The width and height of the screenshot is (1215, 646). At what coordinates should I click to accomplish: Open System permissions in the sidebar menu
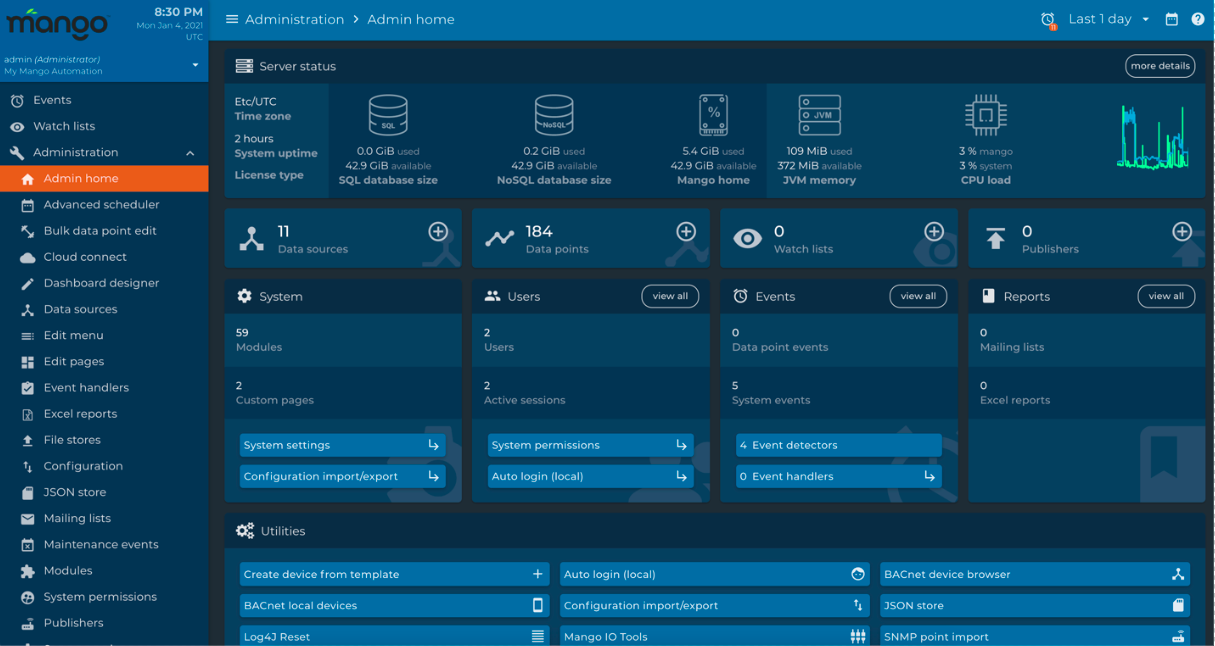[104, 597]
